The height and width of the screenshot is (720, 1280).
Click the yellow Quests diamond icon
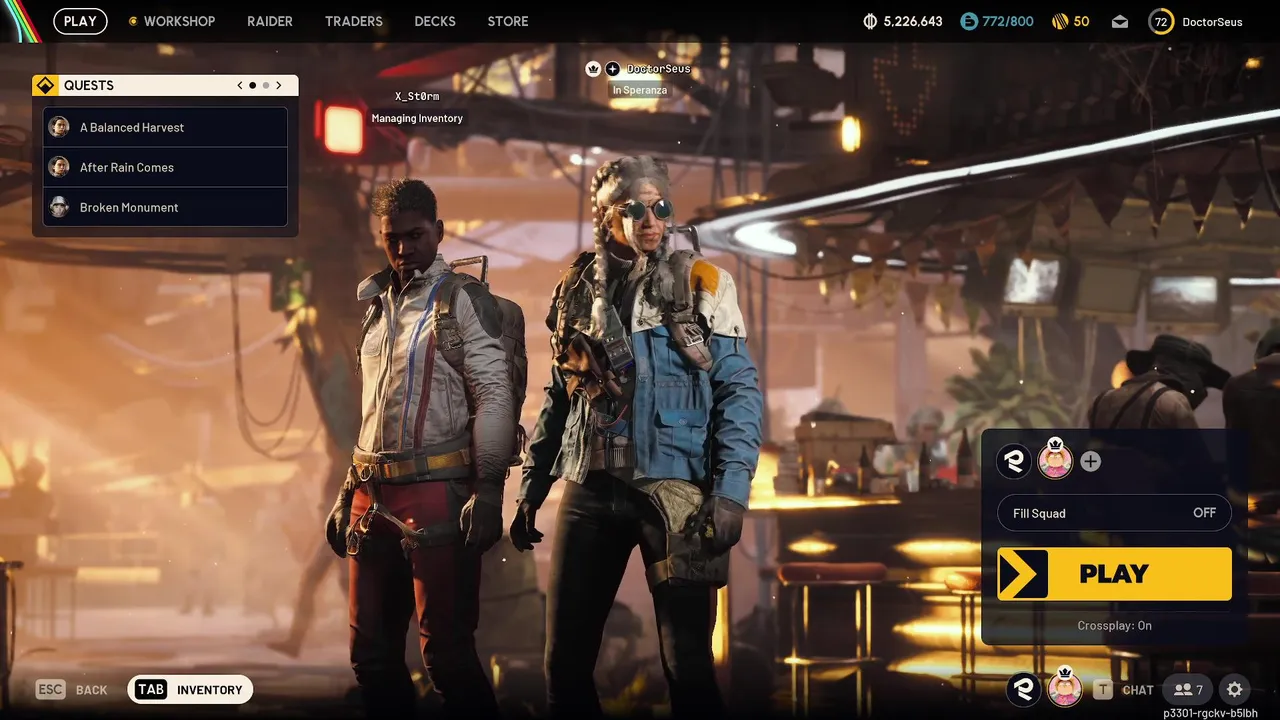pyautogui.click(x=45, y=85)
